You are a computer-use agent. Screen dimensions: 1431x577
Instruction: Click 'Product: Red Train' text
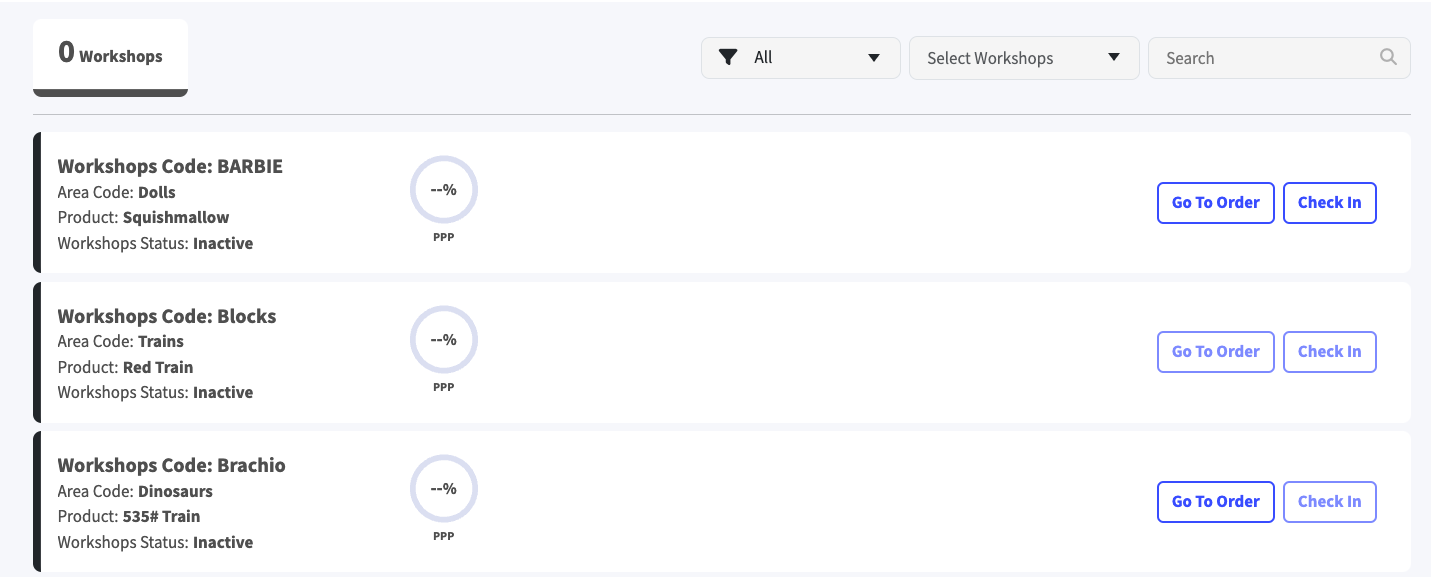(125, 367)
